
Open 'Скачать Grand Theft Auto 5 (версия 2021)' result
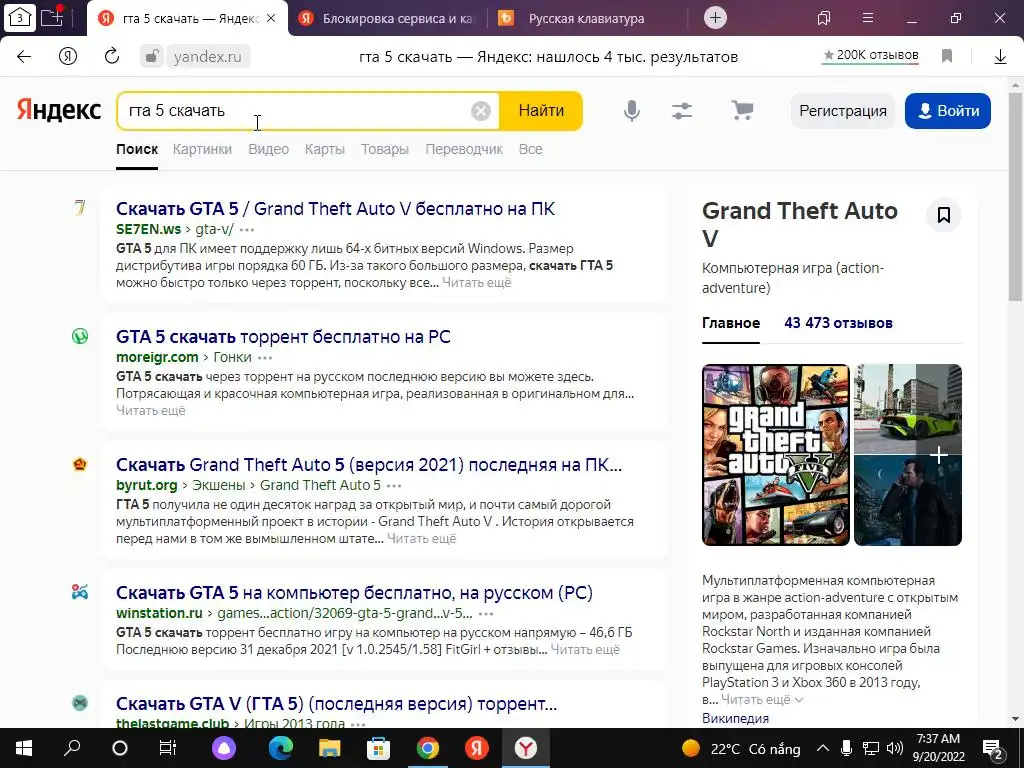369,465
